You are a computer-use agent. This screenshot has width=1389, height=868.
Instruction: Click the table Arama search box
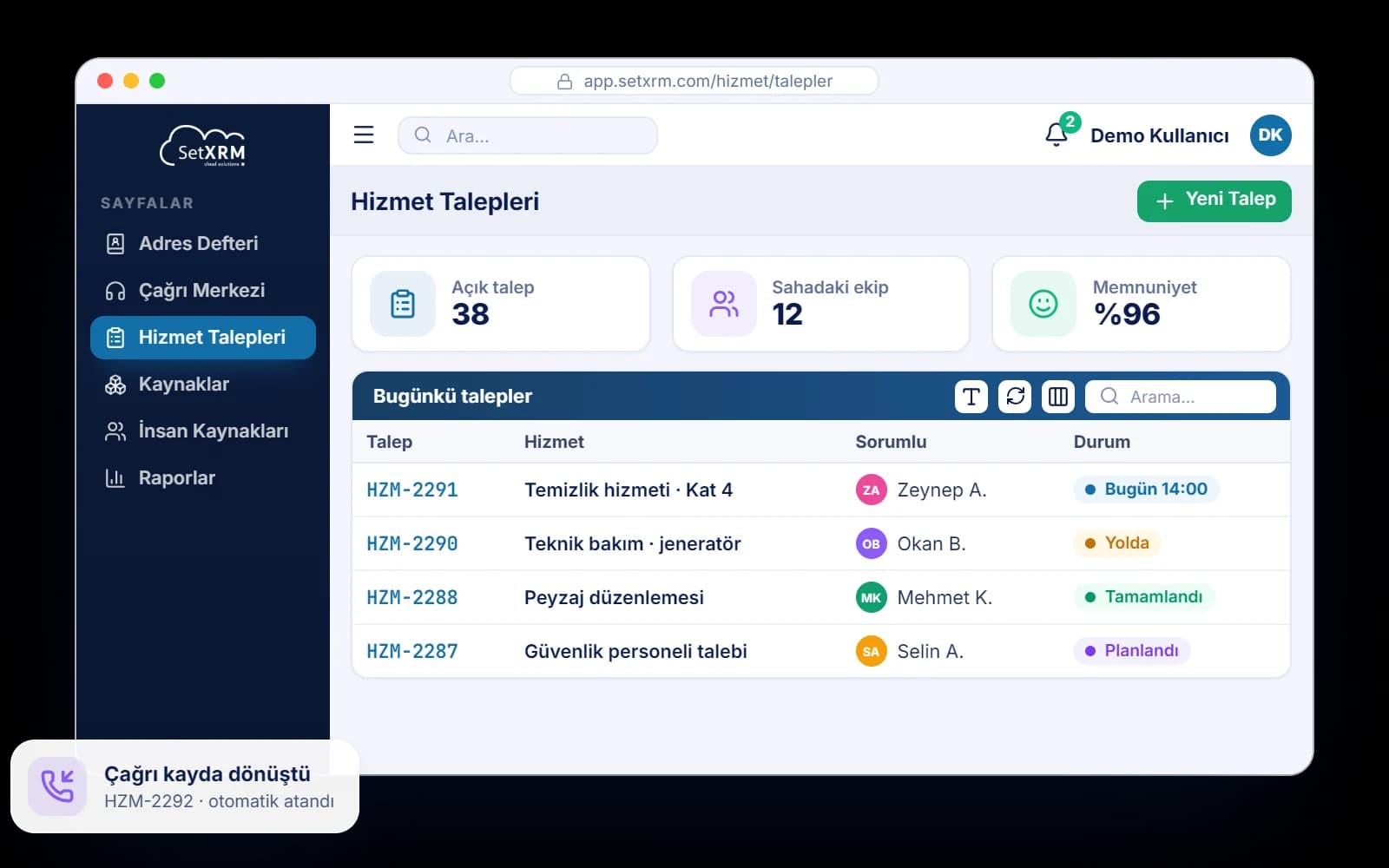(1181, 397)
